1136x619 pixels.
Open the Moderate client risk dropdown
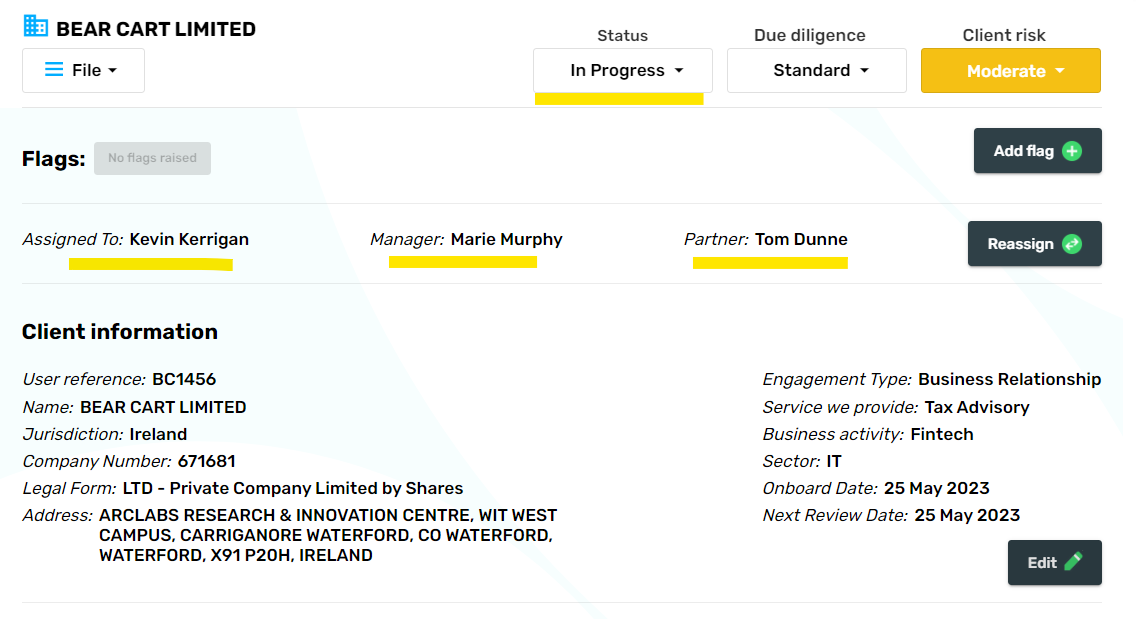pos(1011,71)
